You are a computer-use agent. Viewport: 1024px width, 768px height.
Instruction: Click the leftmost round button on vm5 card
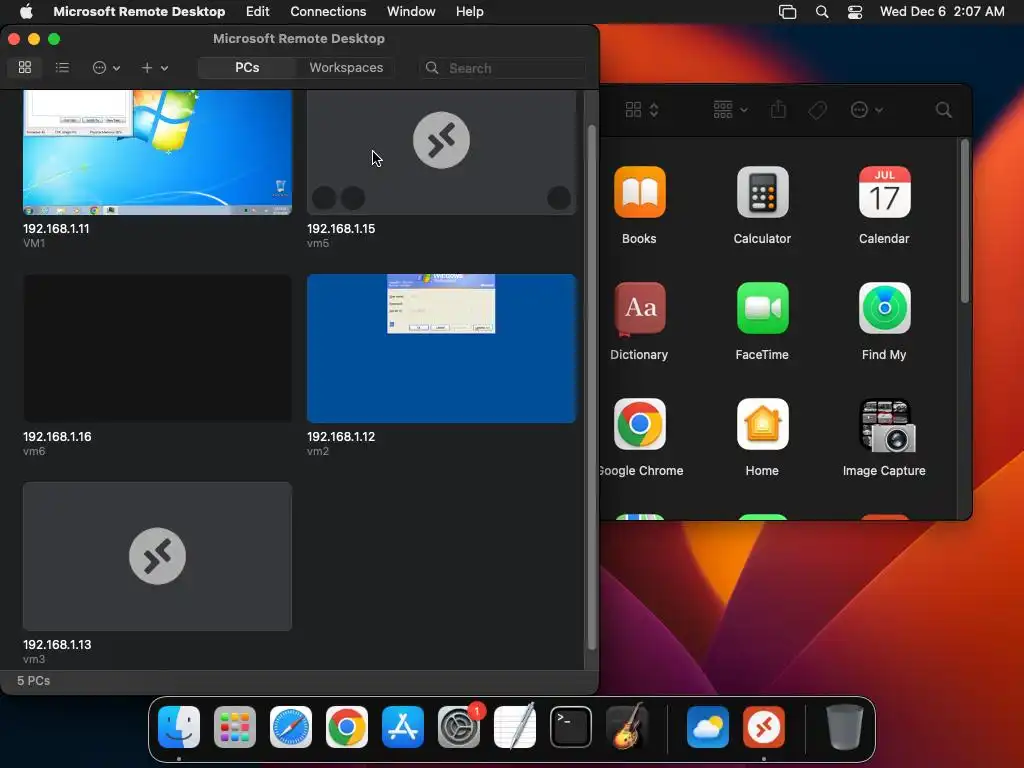point(324,198)
